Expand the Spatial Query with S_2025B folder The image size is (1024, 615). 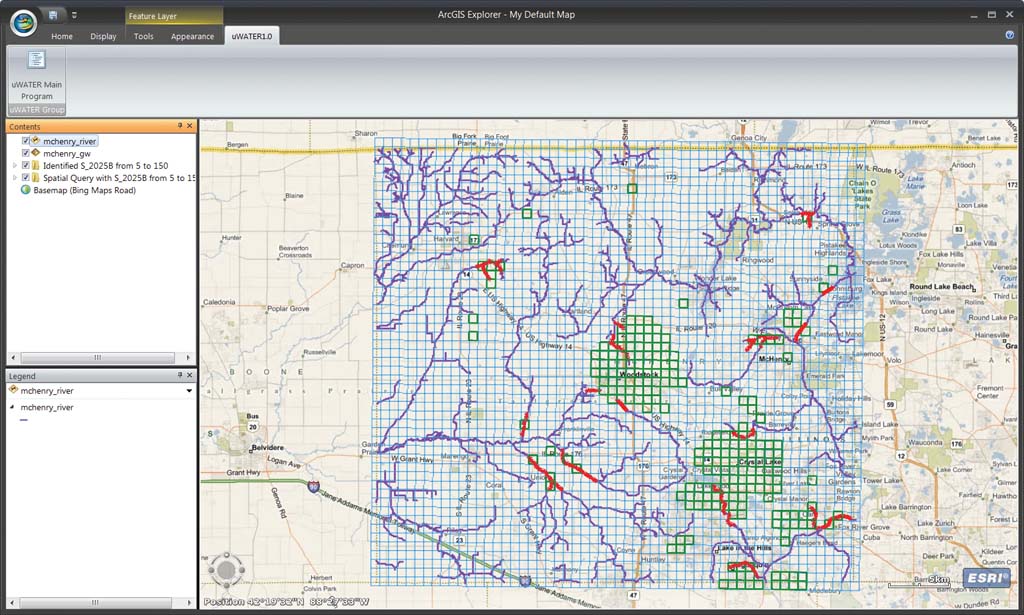pyautogui.click(x=15, y=178)
